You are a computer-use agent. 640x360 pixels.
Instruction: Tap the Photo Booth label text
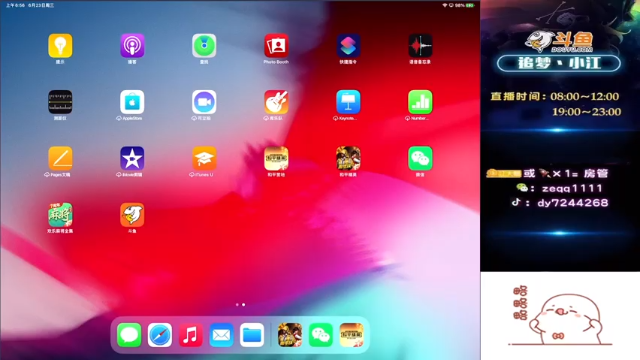(x=276, y=62)
